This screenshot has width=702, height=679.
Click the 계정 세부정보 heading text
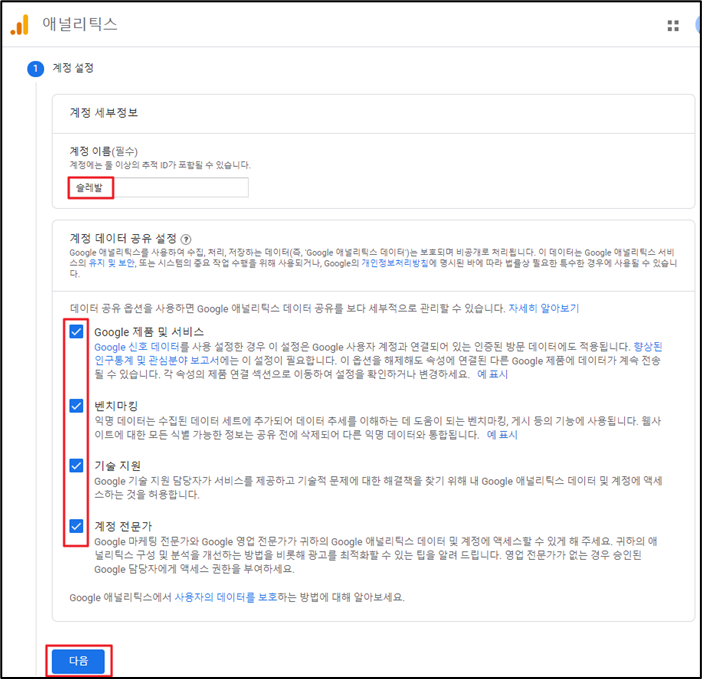click(103, 112)
